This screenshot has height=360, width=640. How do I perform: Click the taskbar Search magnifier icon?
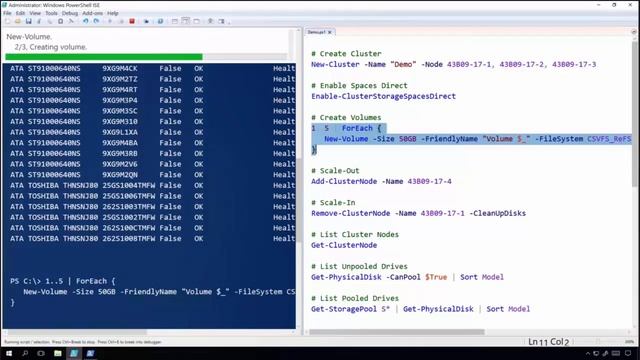click(x=25, y=353)
